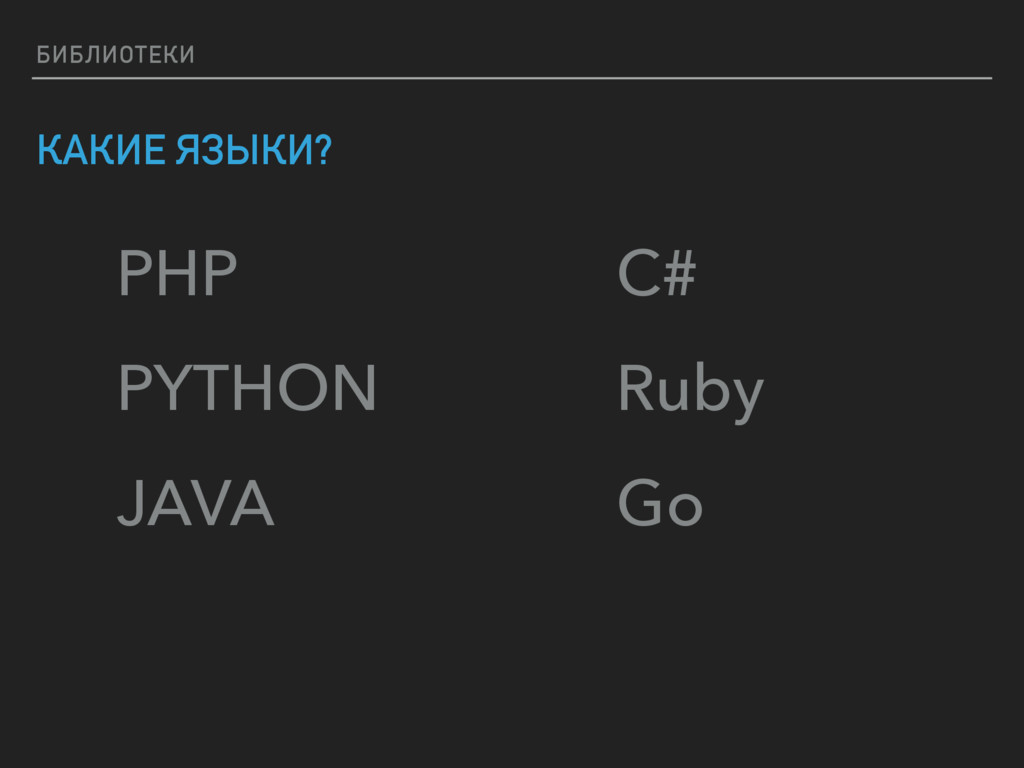Click the letter R in Ruby
The height and width of the screenshot is (768, 1024).
(635, 387)
